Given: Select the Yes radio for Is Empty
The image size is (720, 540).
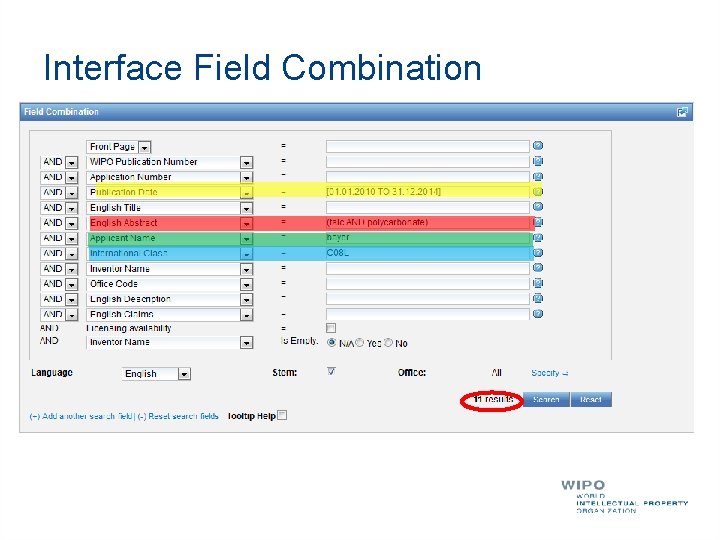Looking at the screenshot, I should point(360,343).
